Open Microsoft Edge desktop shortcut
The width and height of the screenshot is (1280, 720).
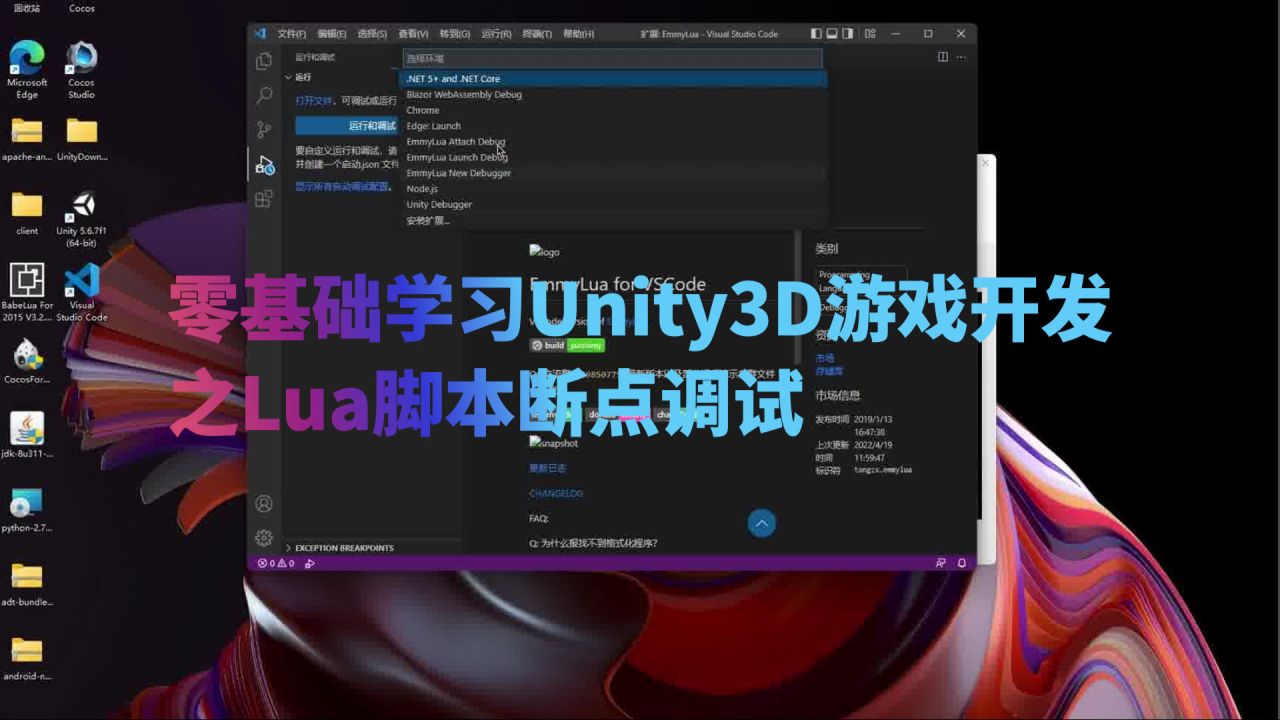click(x=27, y=69)
